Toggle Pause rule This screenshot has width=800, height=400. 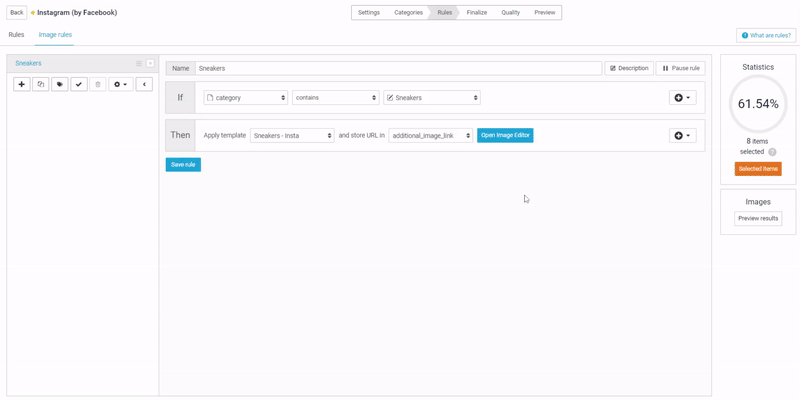pyautogui.click(x=680, y=68)
